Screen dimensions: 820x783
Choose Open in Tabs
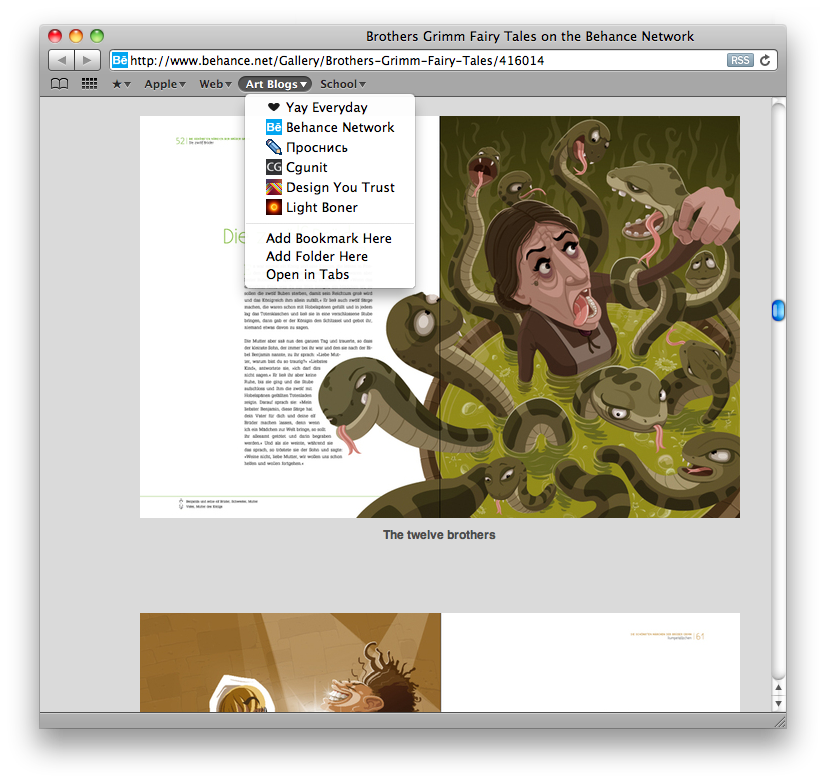(330, 275)
